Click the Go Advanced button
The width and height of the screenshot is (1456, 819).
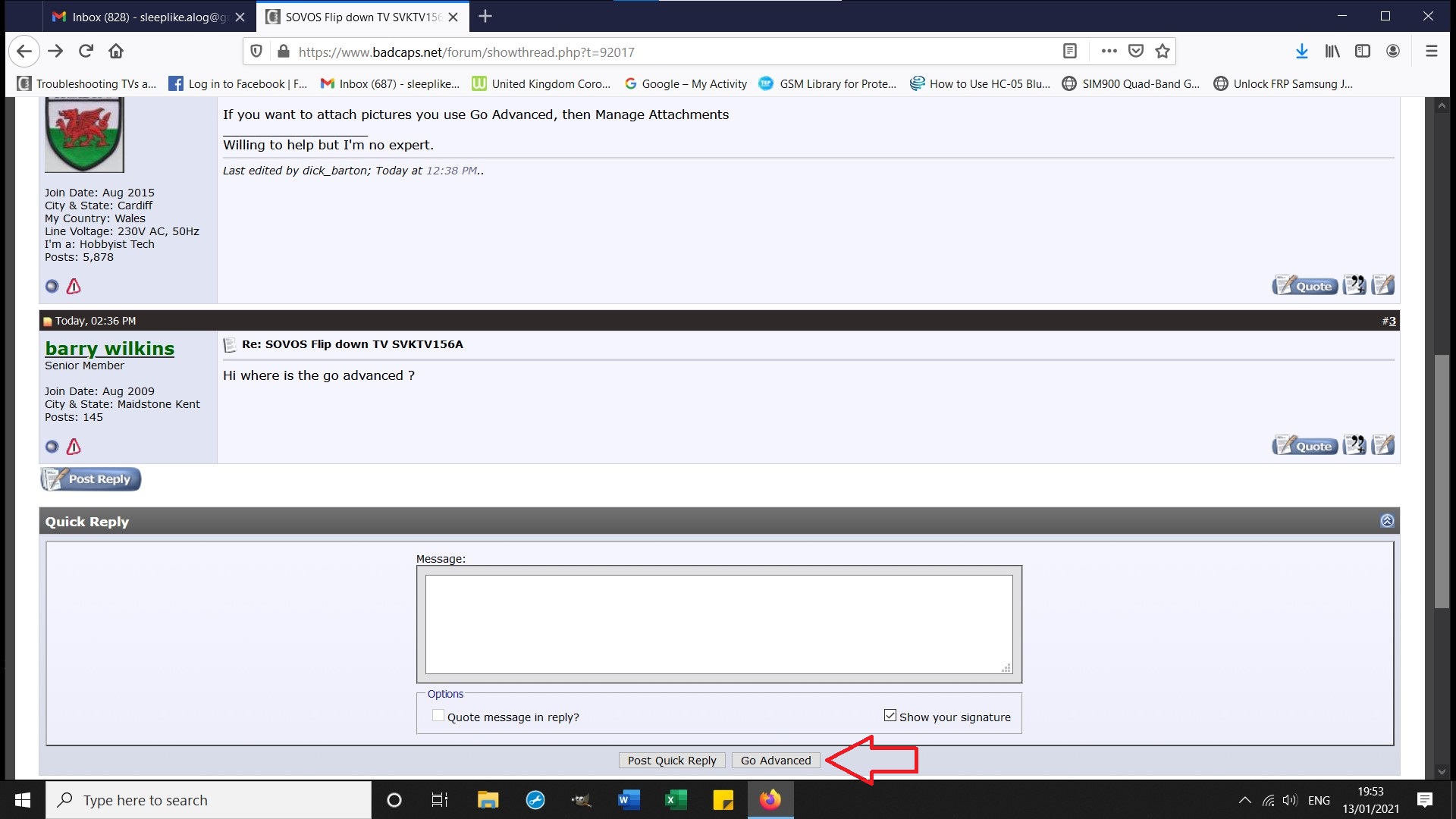[x=775, y=760]
